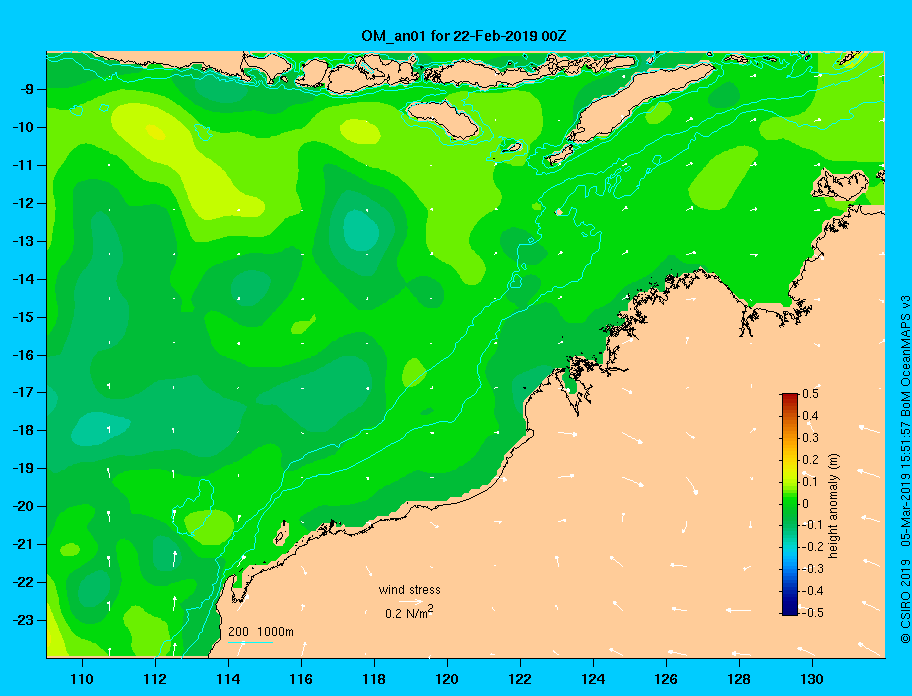Click the -0.3 label on the colorbar
Viewport: 912px width, 696px height.
pos(813,569)
